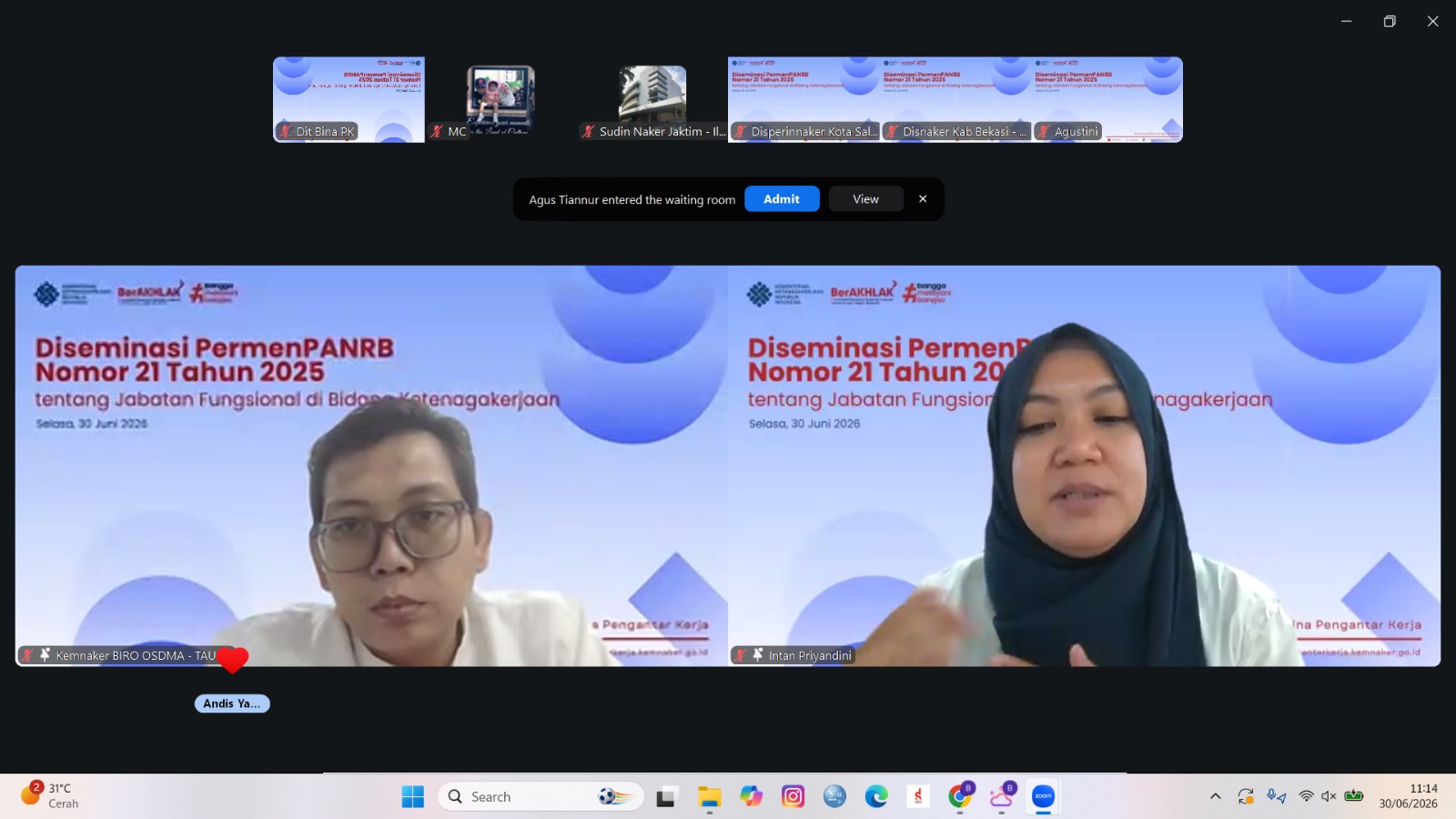
Task: Open Google Chrome from the taskbar
Action: pos(960,797)
